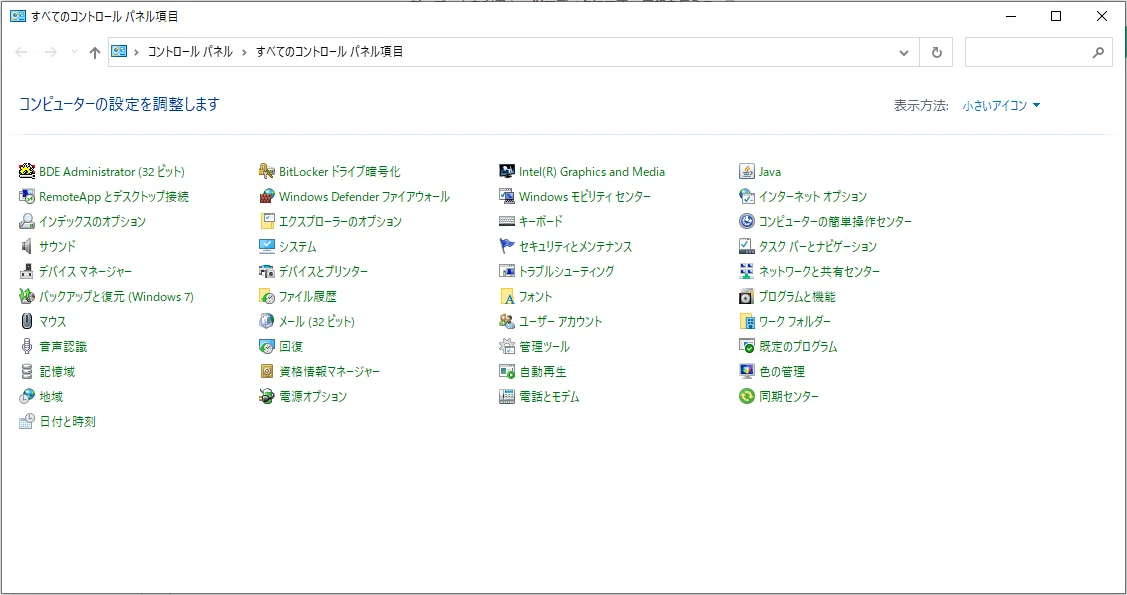This screenshot has width=1127, height=595.
Task: Open the BDE Administrator icon
Action: tap(27, 171)
